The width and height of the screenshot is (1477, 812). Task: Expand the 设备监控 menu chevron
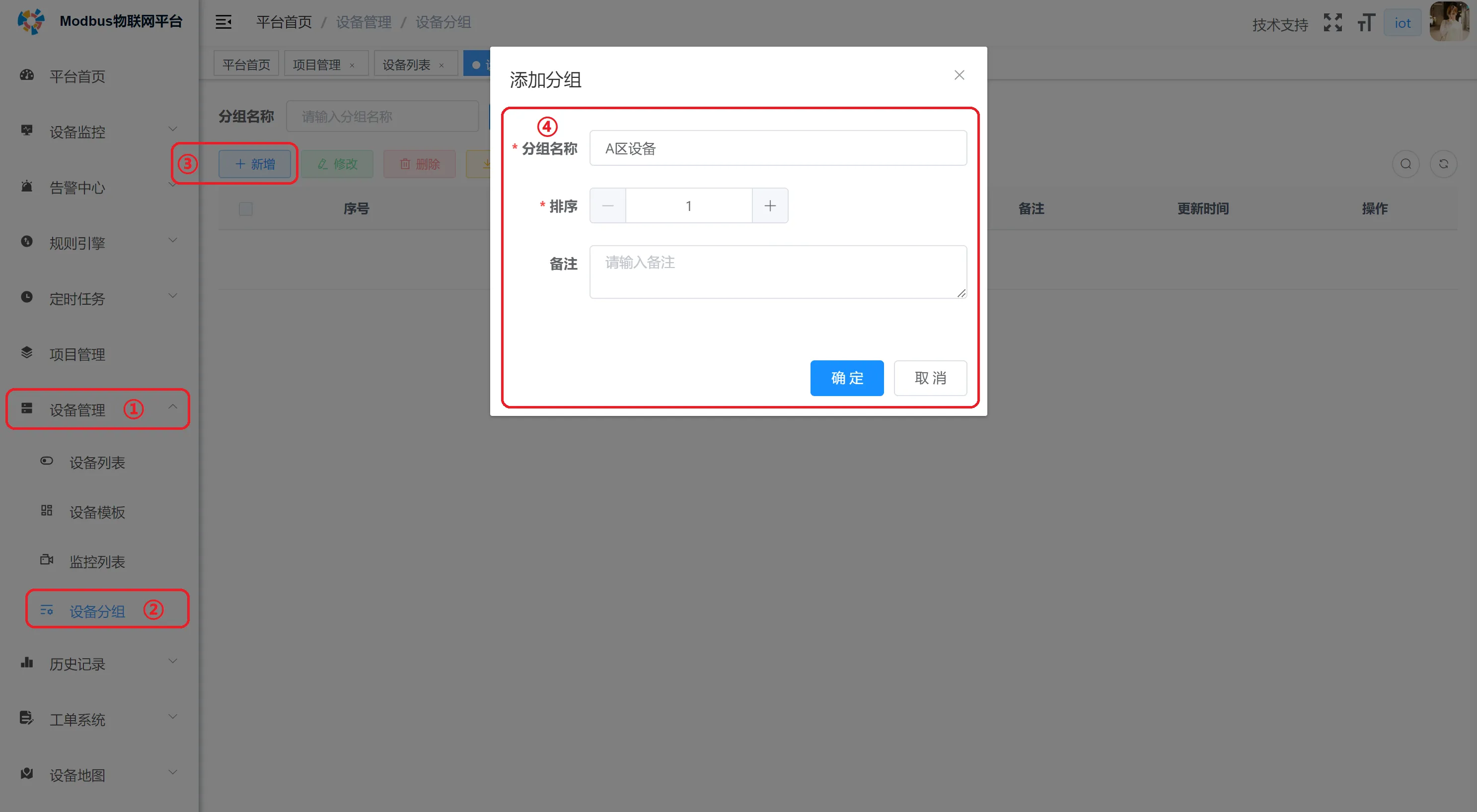173,130
